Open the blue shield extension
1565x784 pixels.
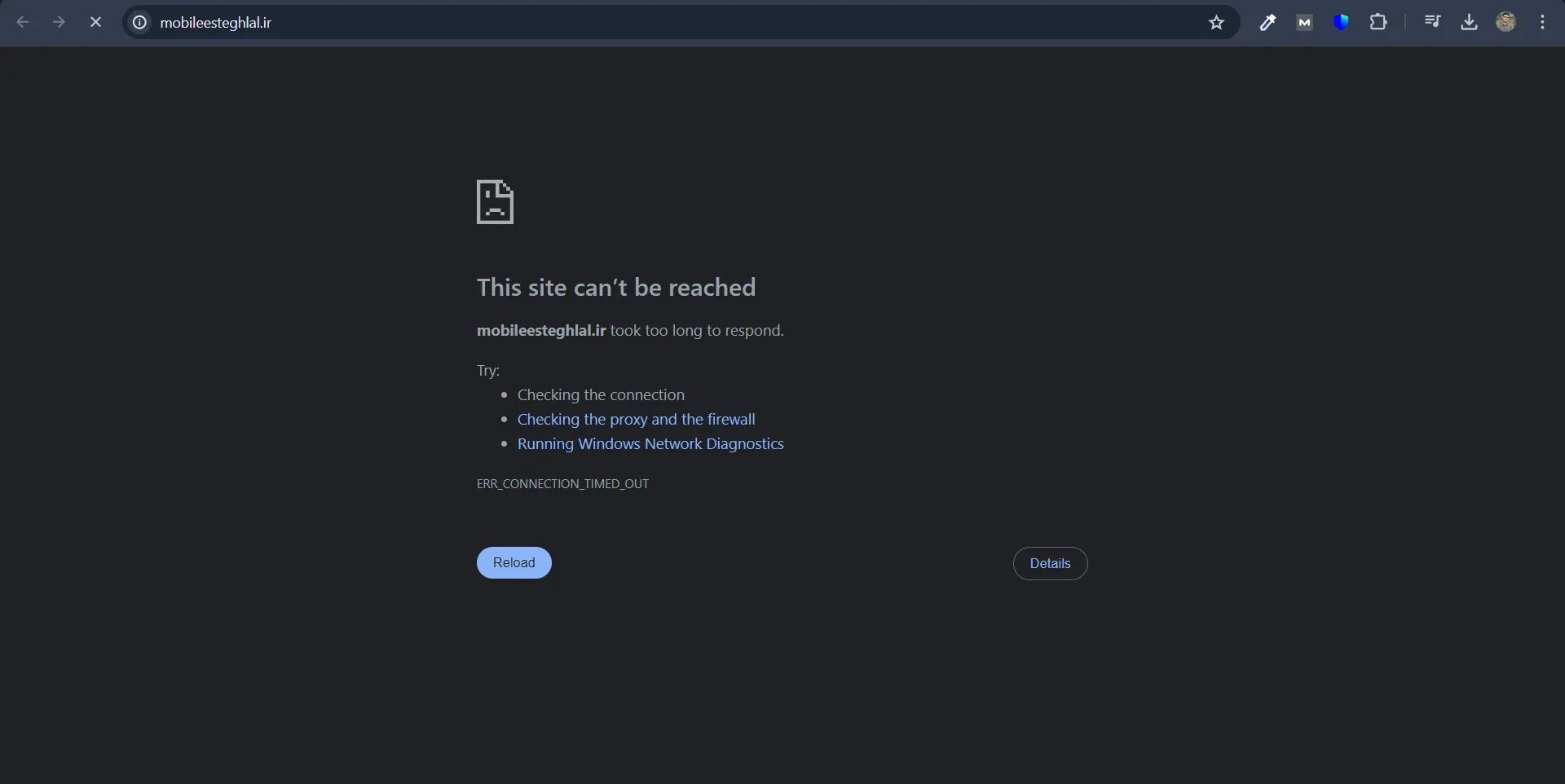click(x=1341, y=23)
